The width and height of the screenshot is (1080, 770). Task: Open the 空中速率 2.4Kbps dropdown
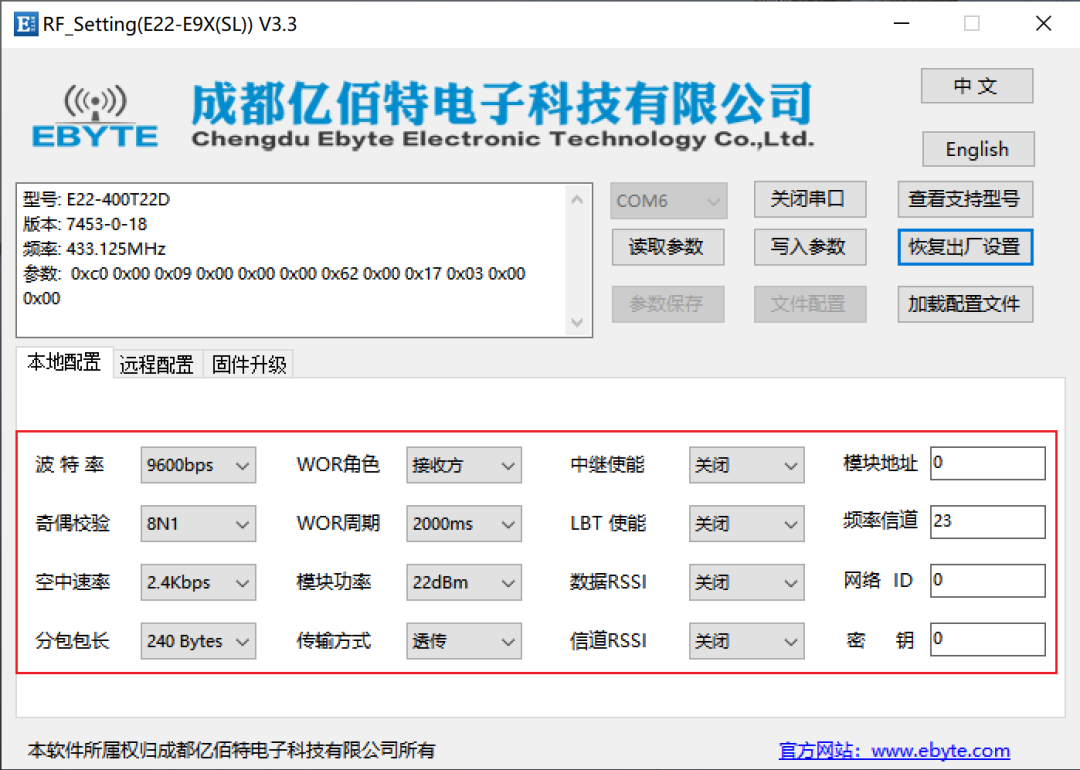[x=198, y=582]
